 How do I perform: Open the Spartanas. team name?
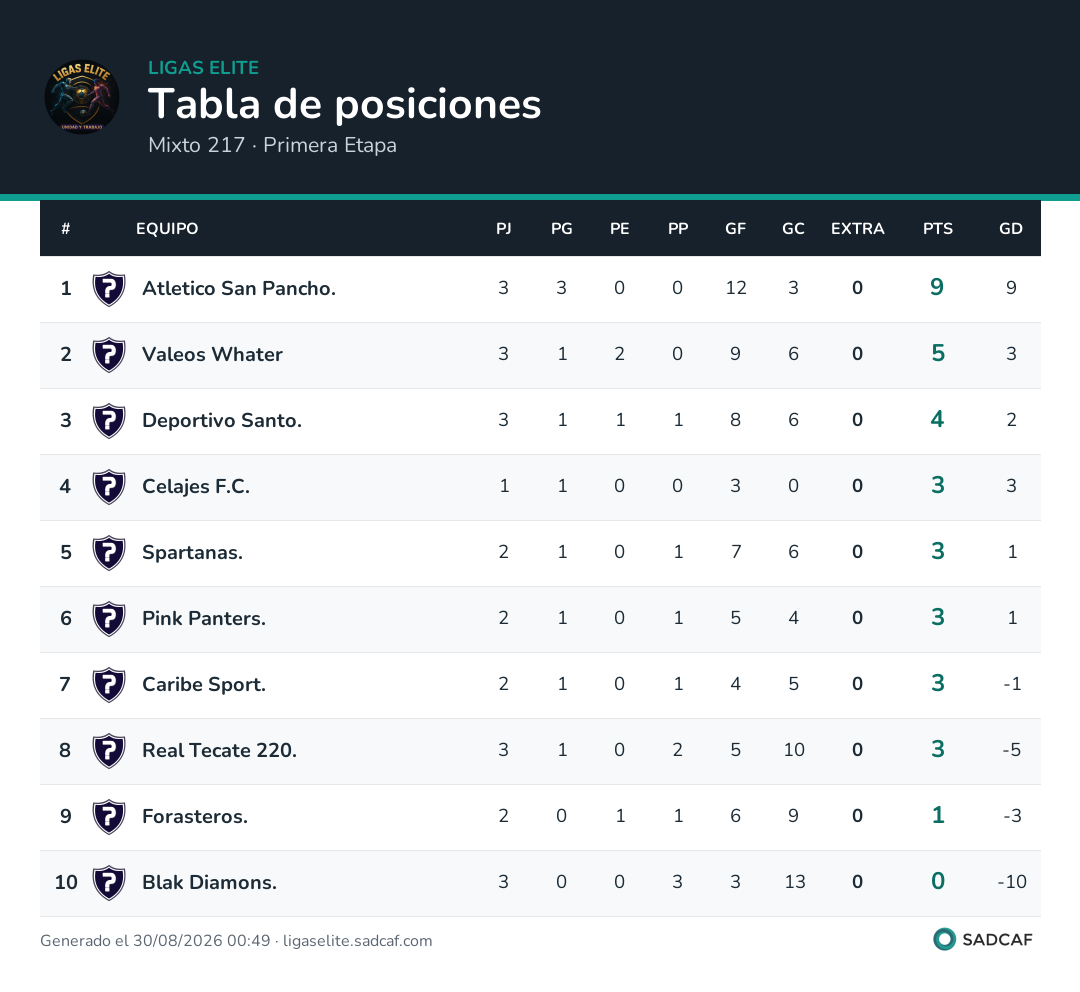tap(192, 552)
